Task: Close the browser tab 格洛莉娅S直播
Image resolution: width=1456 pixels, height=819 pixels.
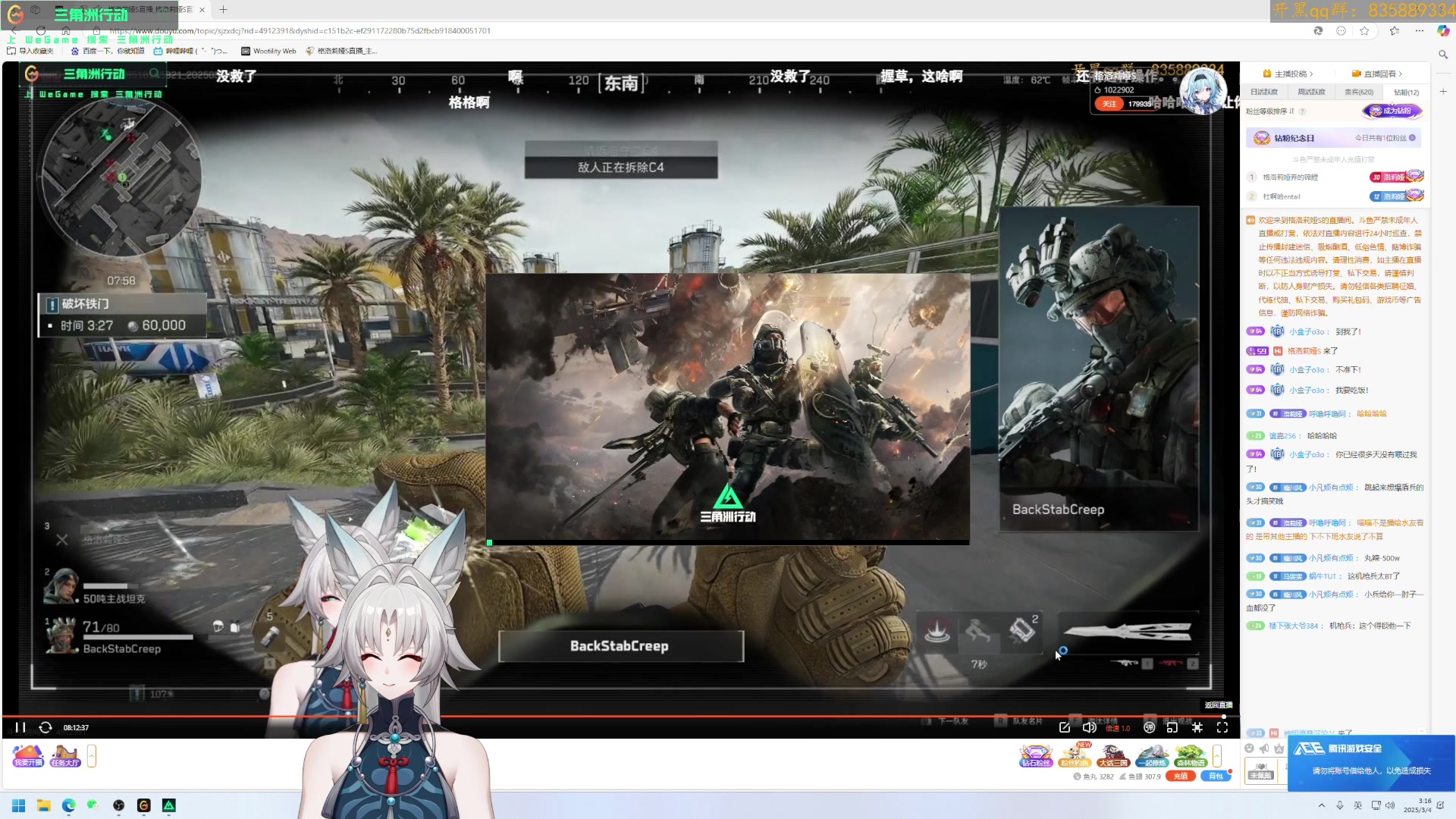Action: coord(202,10)
